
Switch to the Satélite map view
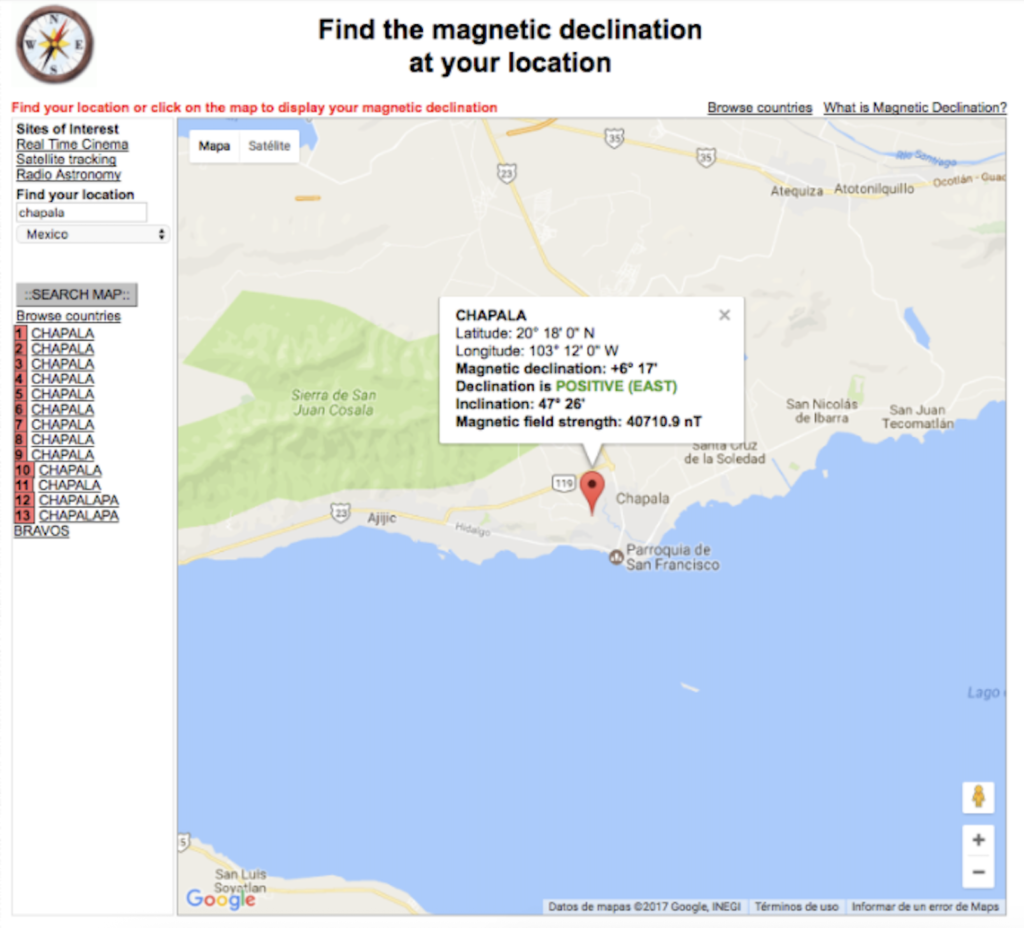pyautogui.click(x=269, y=146)
